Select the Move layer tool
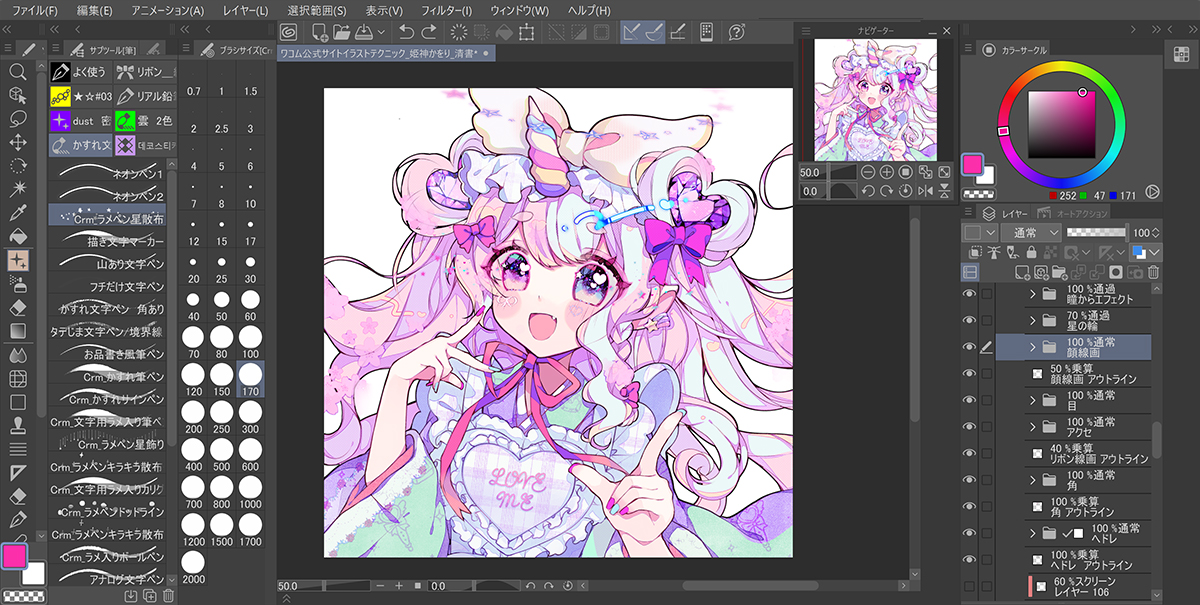Viewport: 1200px width, 605px height. [17, 143]
